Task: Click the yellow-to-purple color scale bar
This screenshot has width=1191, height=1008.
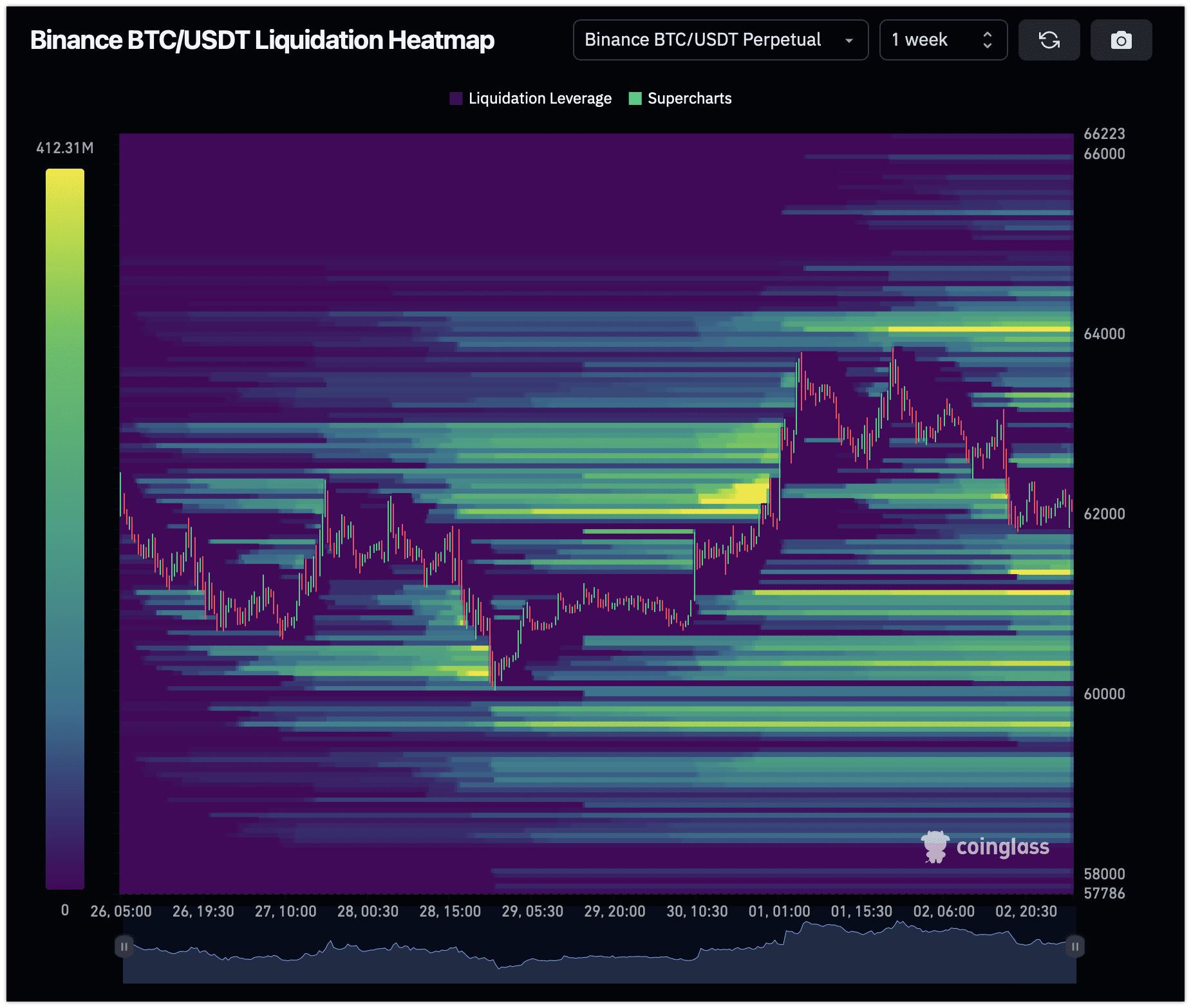Action: coord(65,528)
